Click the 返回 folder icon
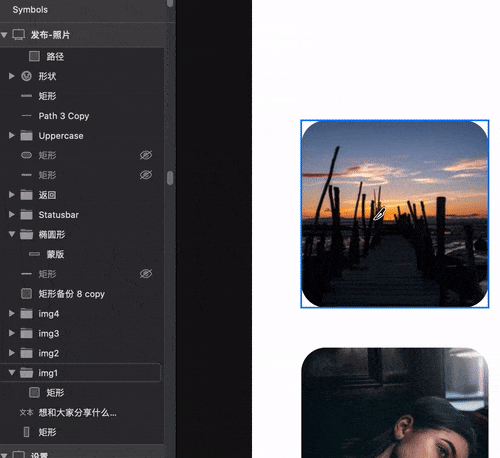This screenshot has width=500, height=458. pos(26,195)
